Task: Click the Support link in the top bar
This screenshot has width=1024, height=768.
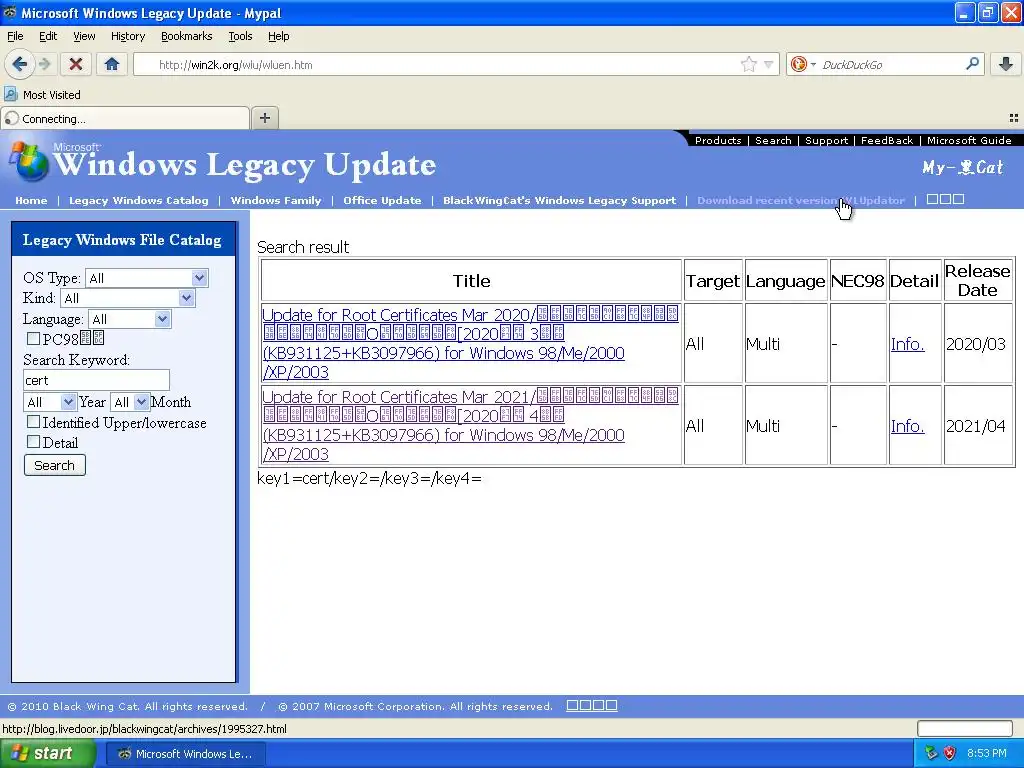Action: click(x=826, y=140)
